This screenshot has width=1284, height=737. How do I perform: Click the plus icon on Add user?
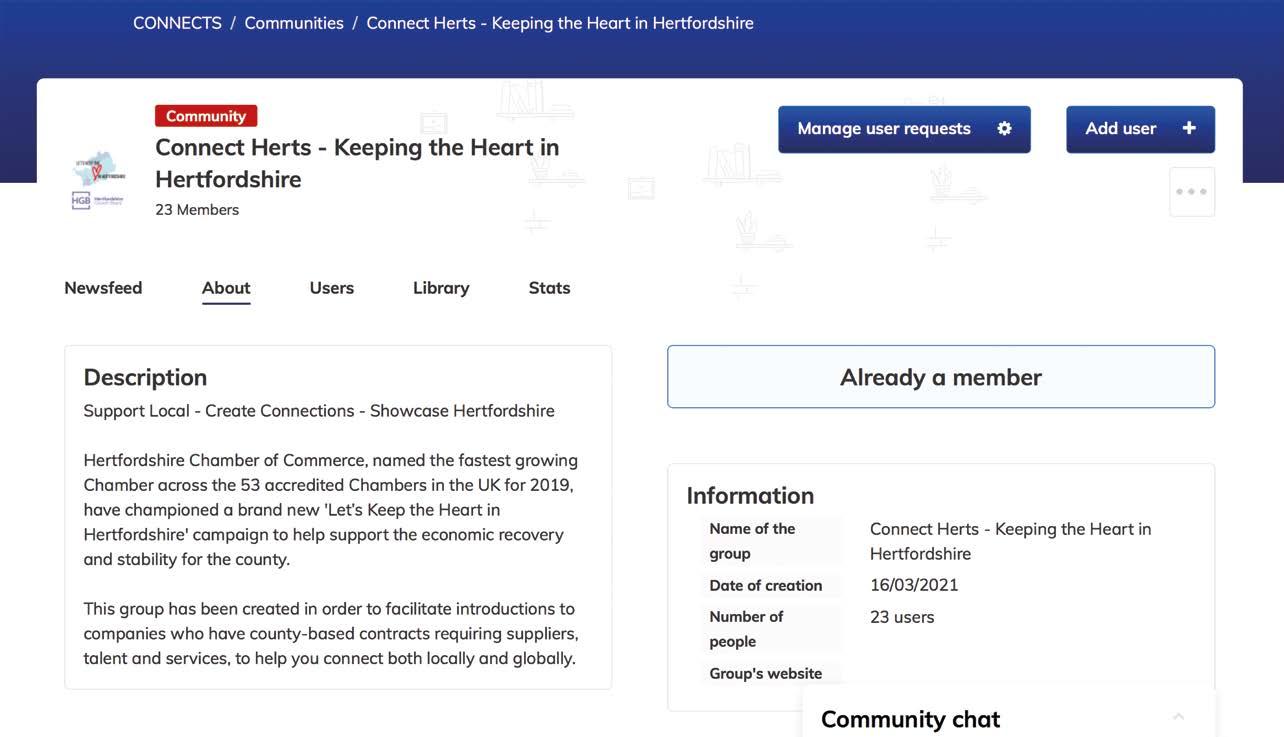(1189, 128)
